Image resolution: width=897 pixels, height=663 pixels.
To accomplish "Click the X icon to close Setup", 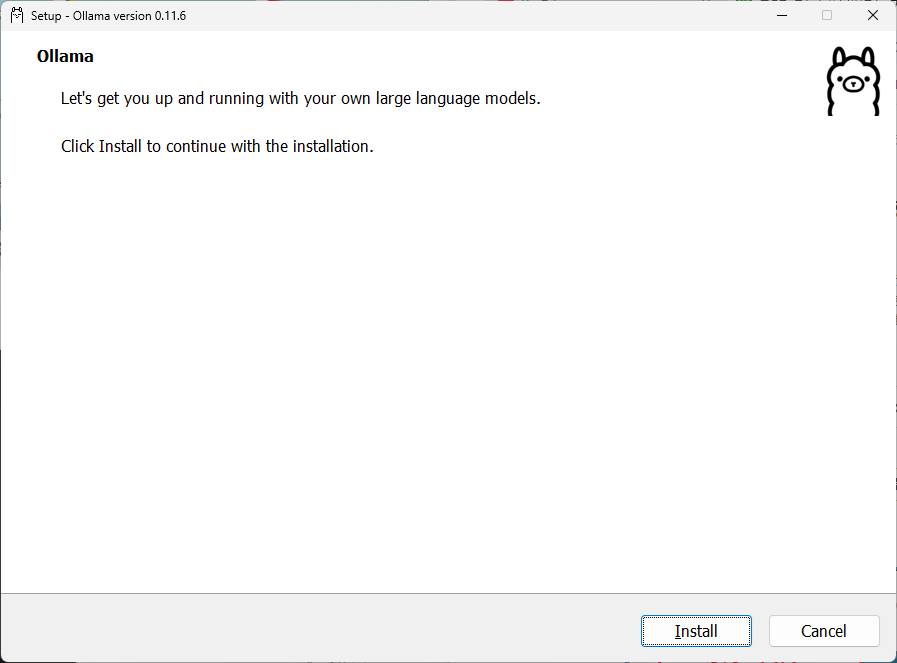I will (x=872, y=15).
